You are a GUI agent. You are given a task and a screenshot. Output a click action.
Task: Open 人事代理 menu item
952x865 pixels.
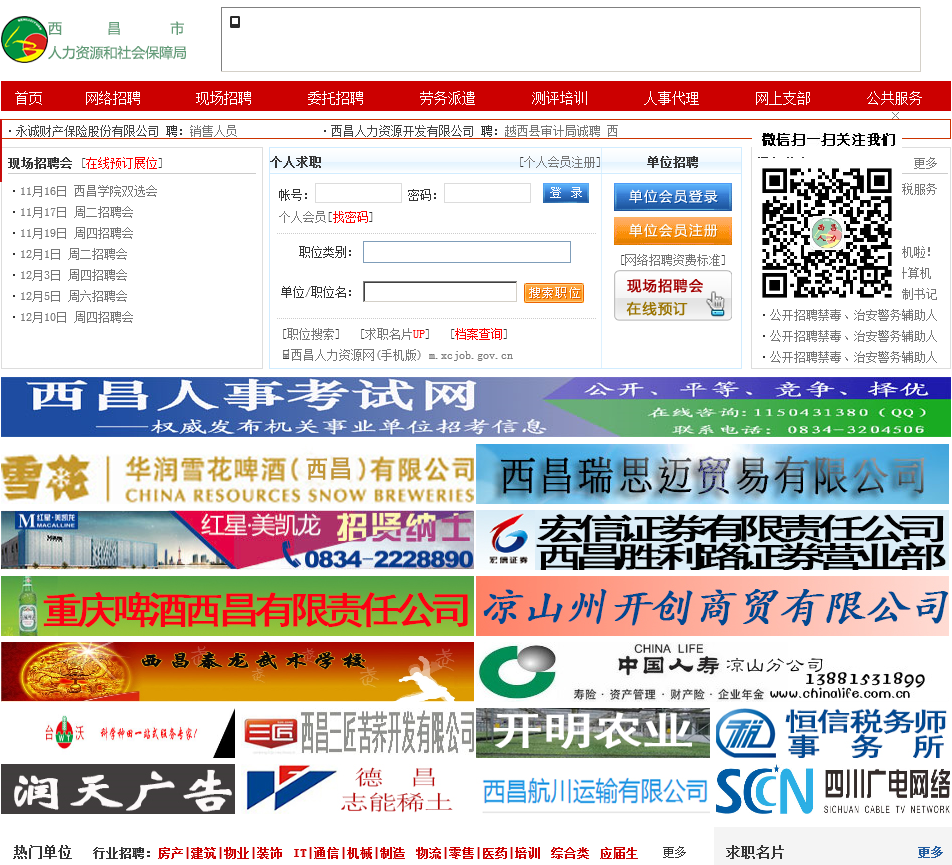click(671, 98)
